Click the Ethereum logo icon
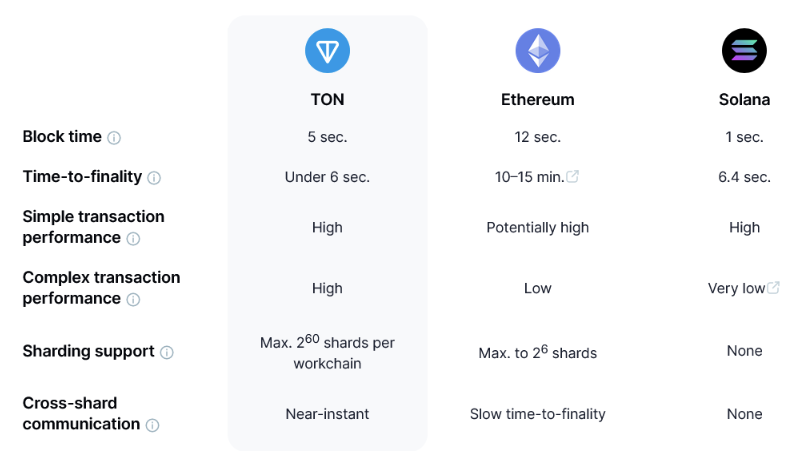The image size is (812, 451). point(538,50)
